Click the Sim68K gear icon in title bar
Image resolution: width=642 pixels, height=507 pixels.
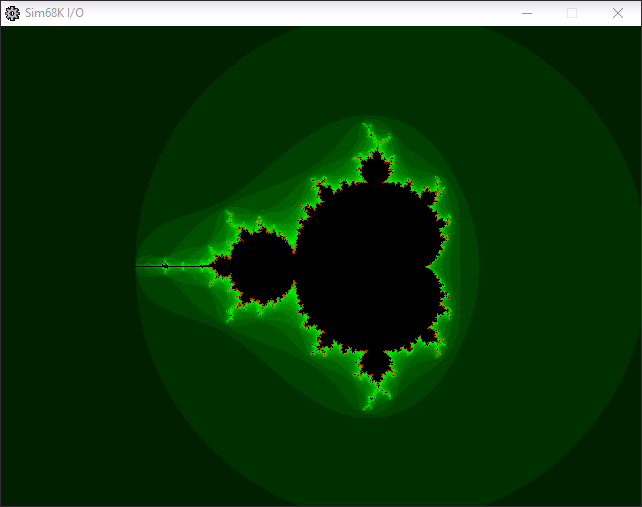coord(12,13)
